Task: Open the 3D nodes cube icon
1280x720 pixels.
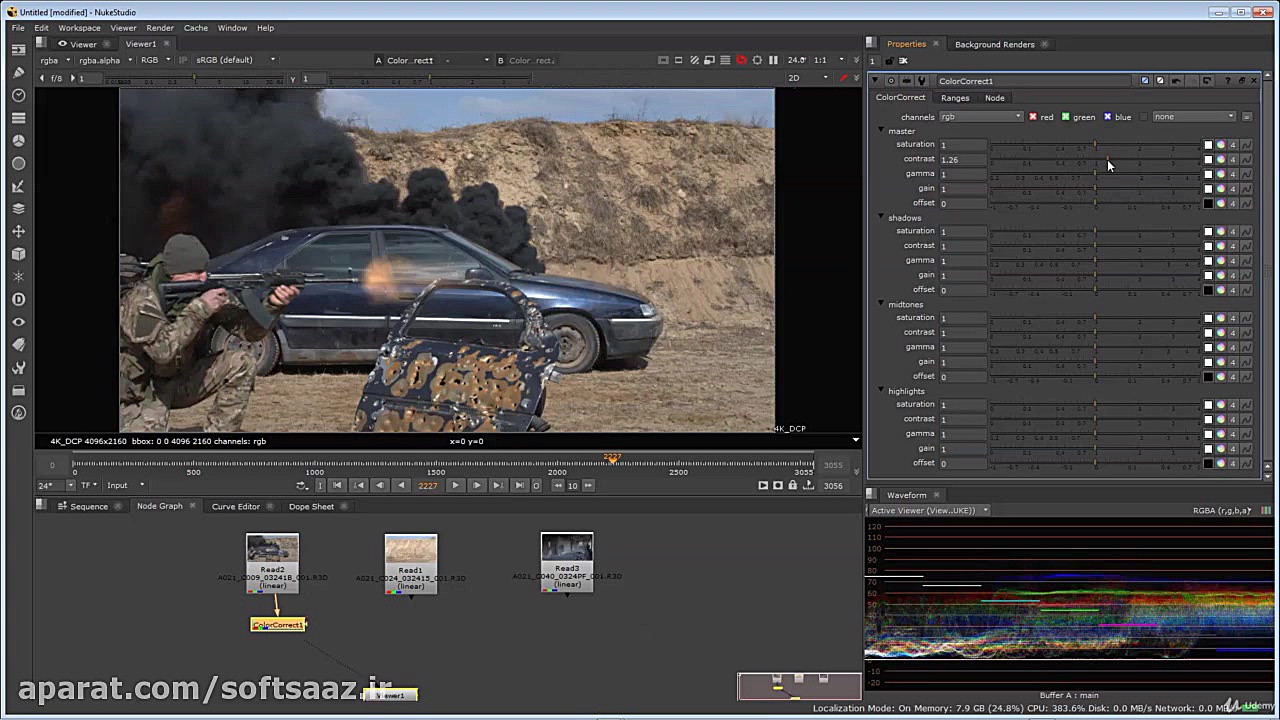Action: (x=18, y=254)
